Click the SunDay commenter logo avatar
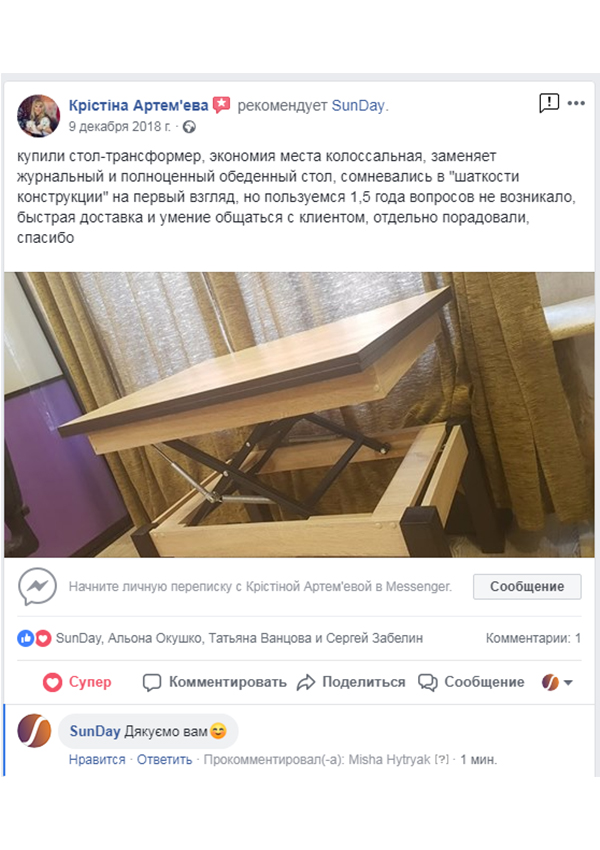The width and height of the screenshot is (600, 850). [x=34, y=730]
